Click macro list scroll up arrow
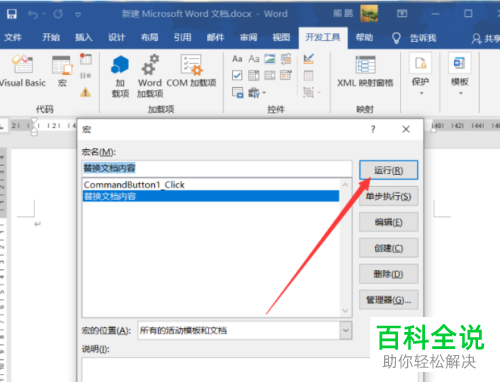 (x=345, y=185)
